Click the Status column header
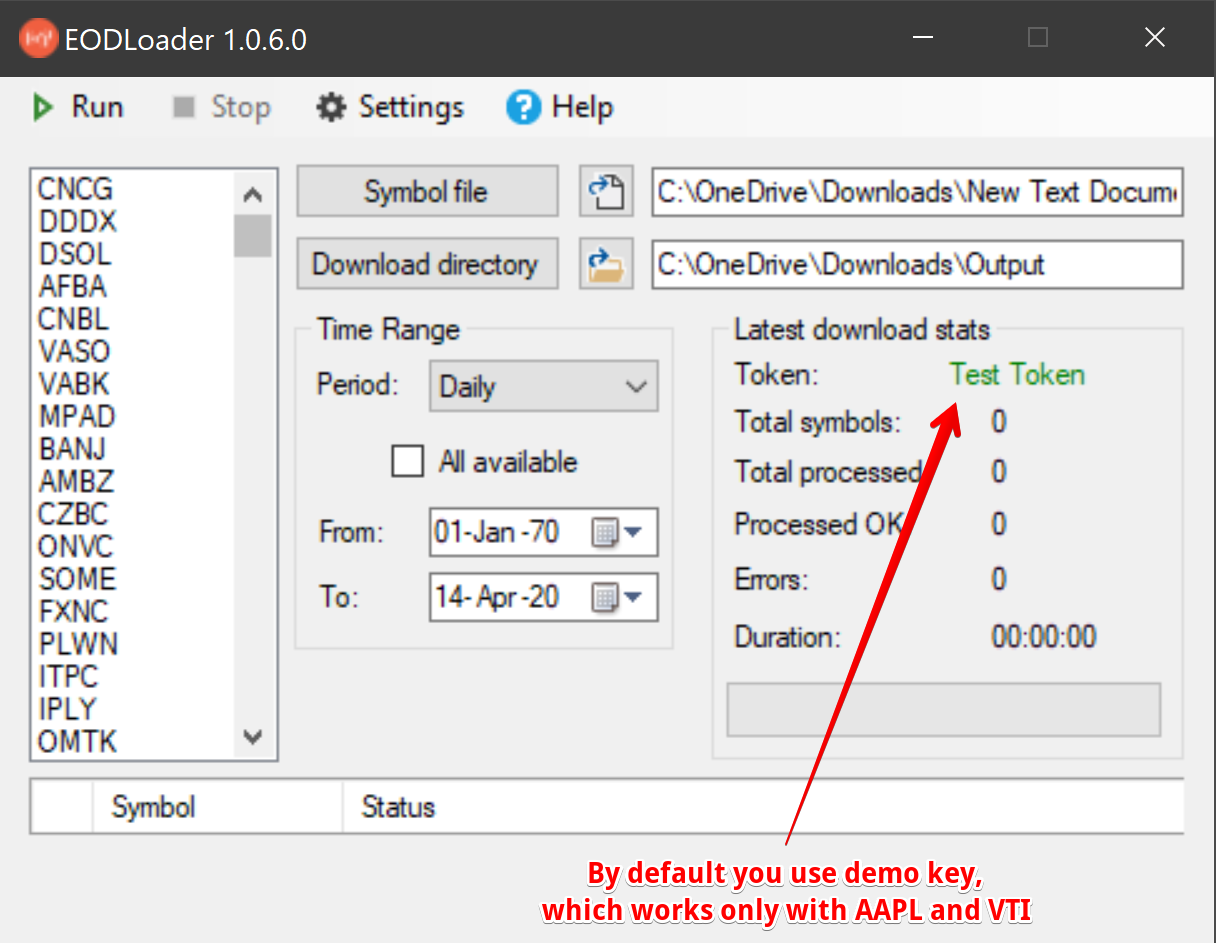Viewport: 1216px width, 943px height. 763,807
